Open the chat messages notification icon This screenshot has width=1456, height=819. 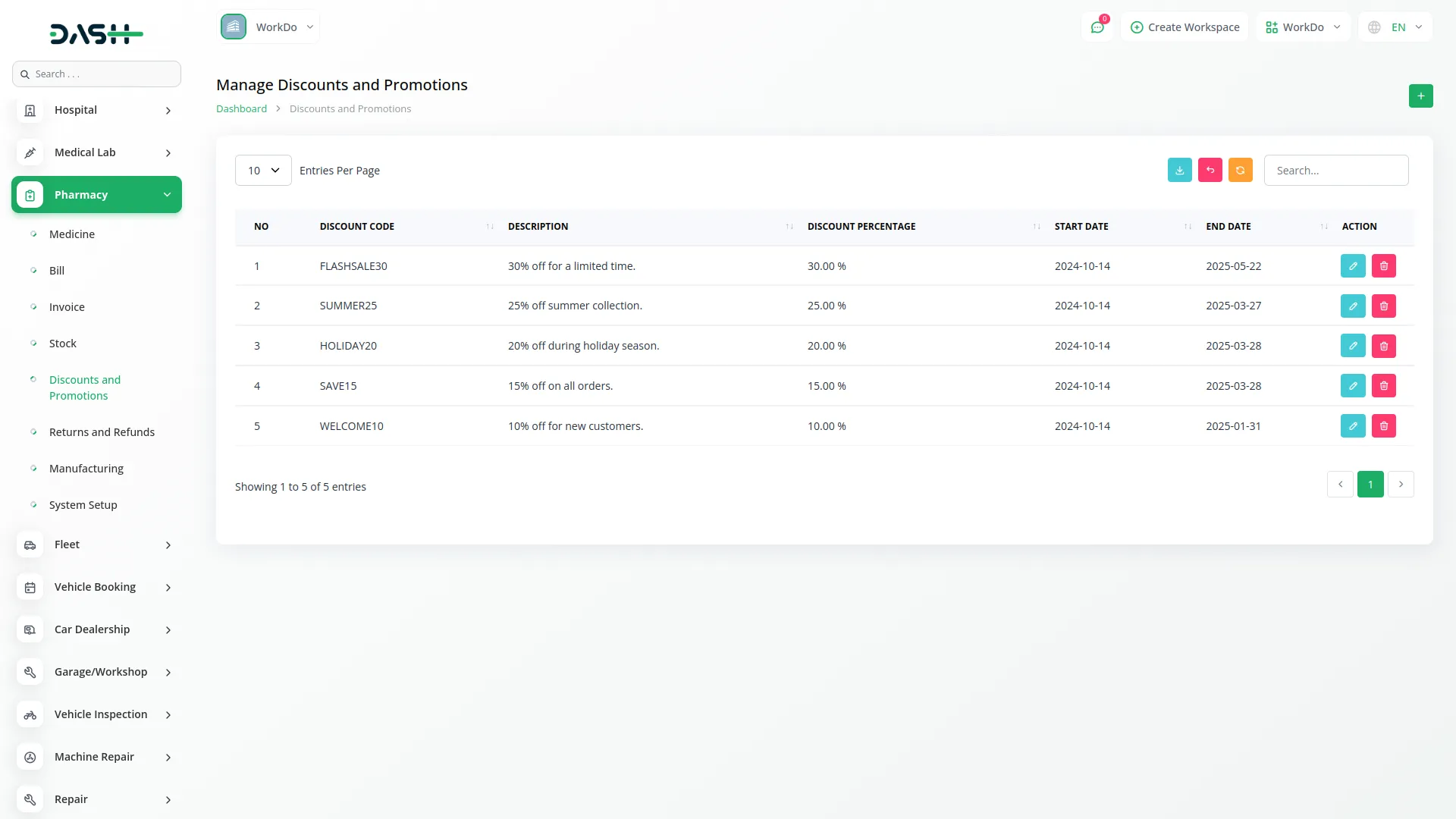[x=1097, y=27]
